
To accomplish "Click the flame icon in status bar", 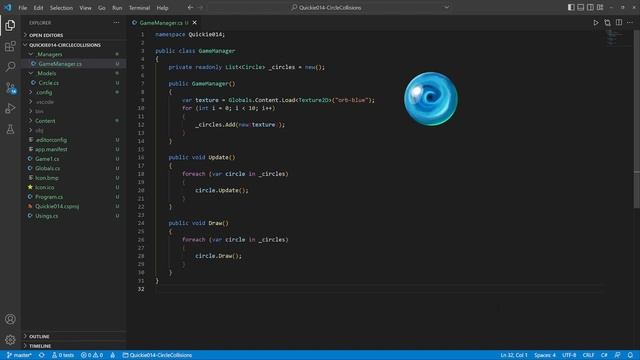I will tap(113, 355).
